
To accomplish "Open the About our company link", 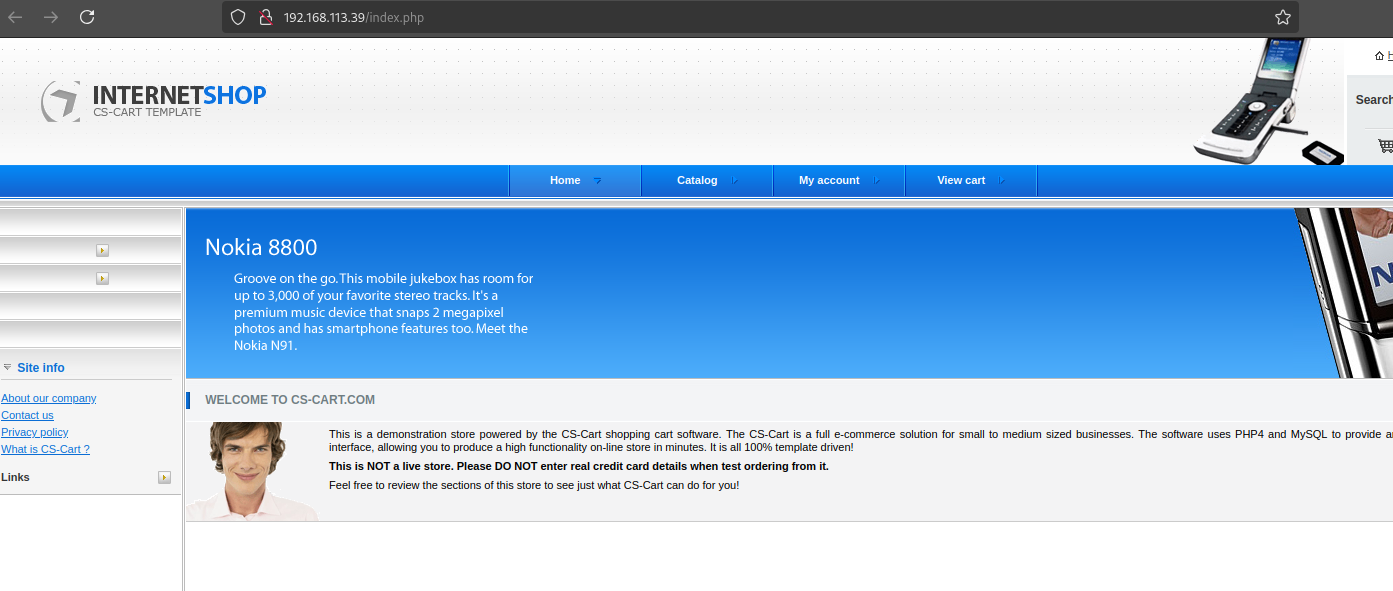I will point(49,398).
